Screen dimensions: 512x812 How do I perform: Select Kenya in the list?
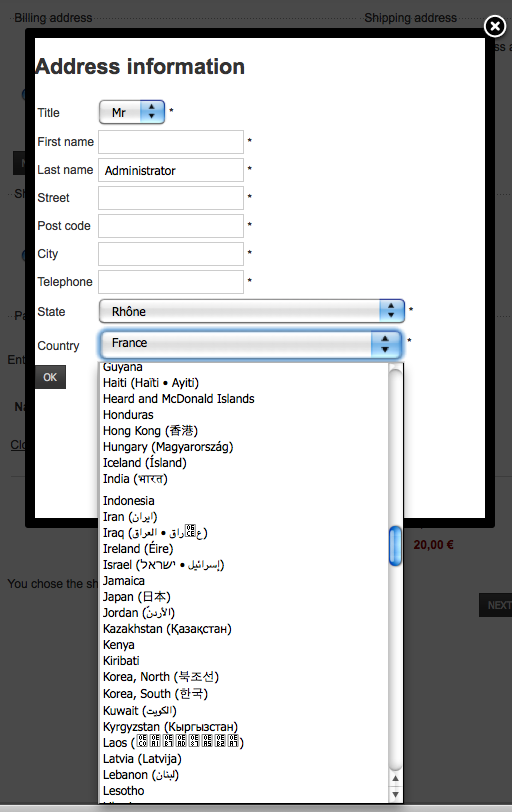(243, 645)
